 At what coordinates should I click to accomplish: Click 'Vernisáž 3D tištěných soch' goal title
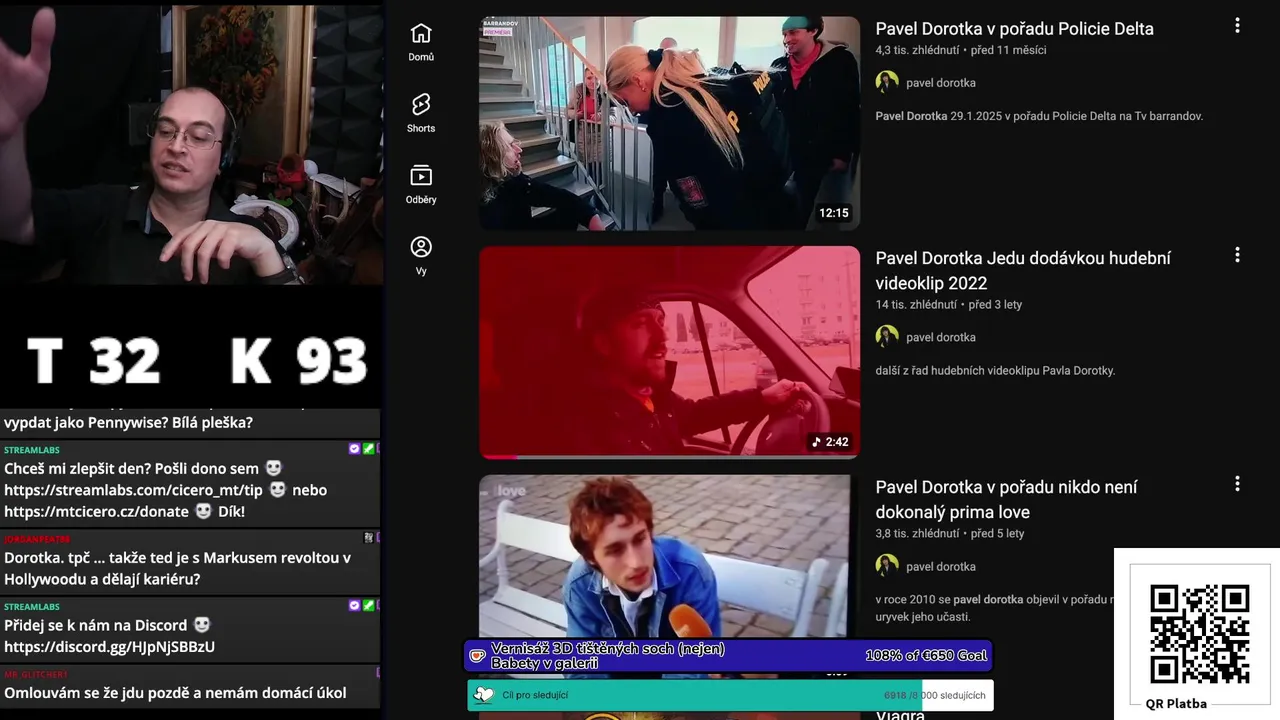click(608, 656)
